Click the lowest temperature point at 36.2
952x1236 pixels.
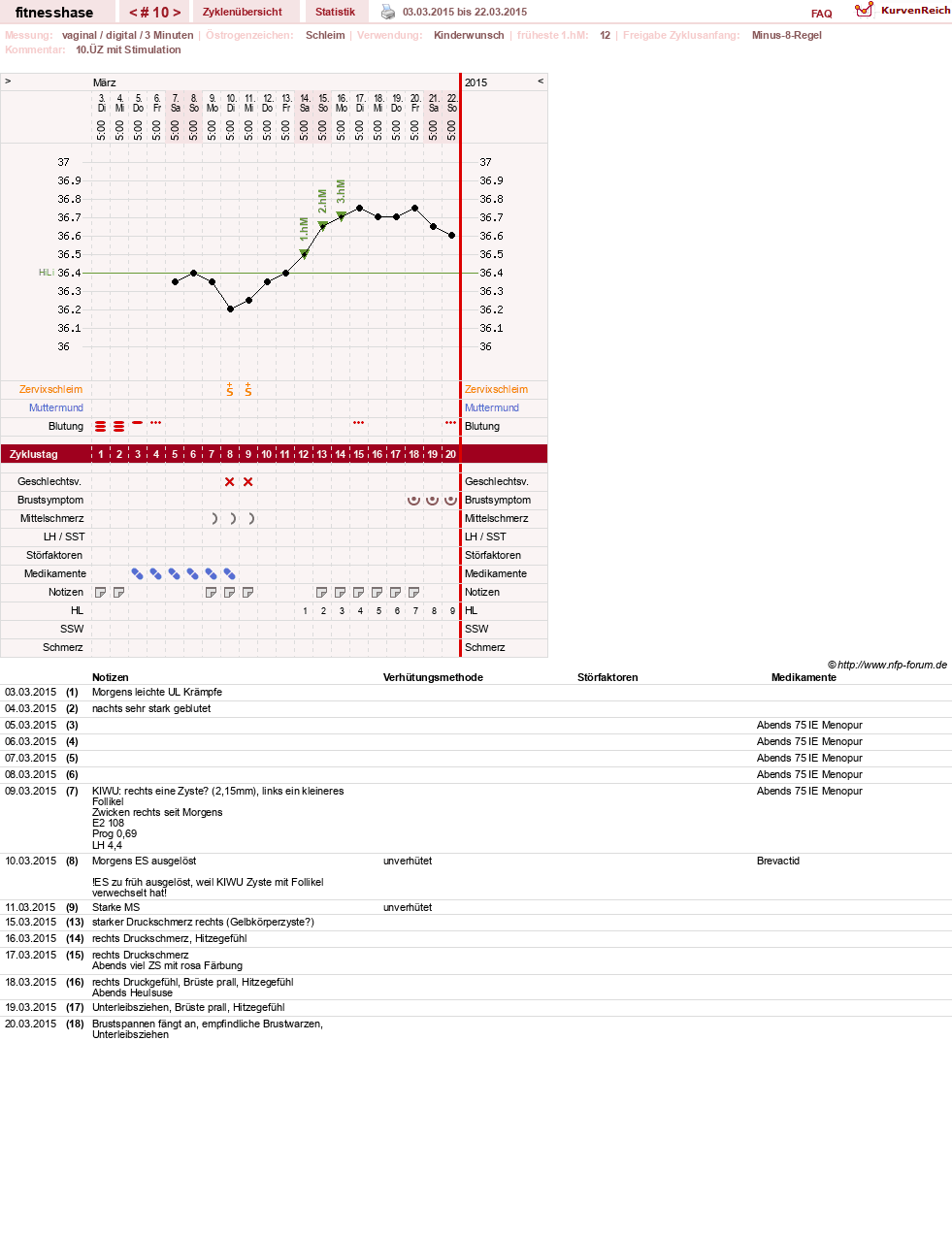point(231,309)
